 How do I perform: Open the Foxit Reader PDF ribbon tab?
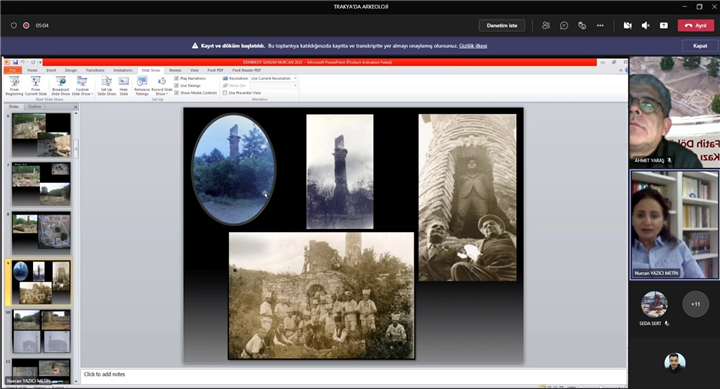point(246,70)
